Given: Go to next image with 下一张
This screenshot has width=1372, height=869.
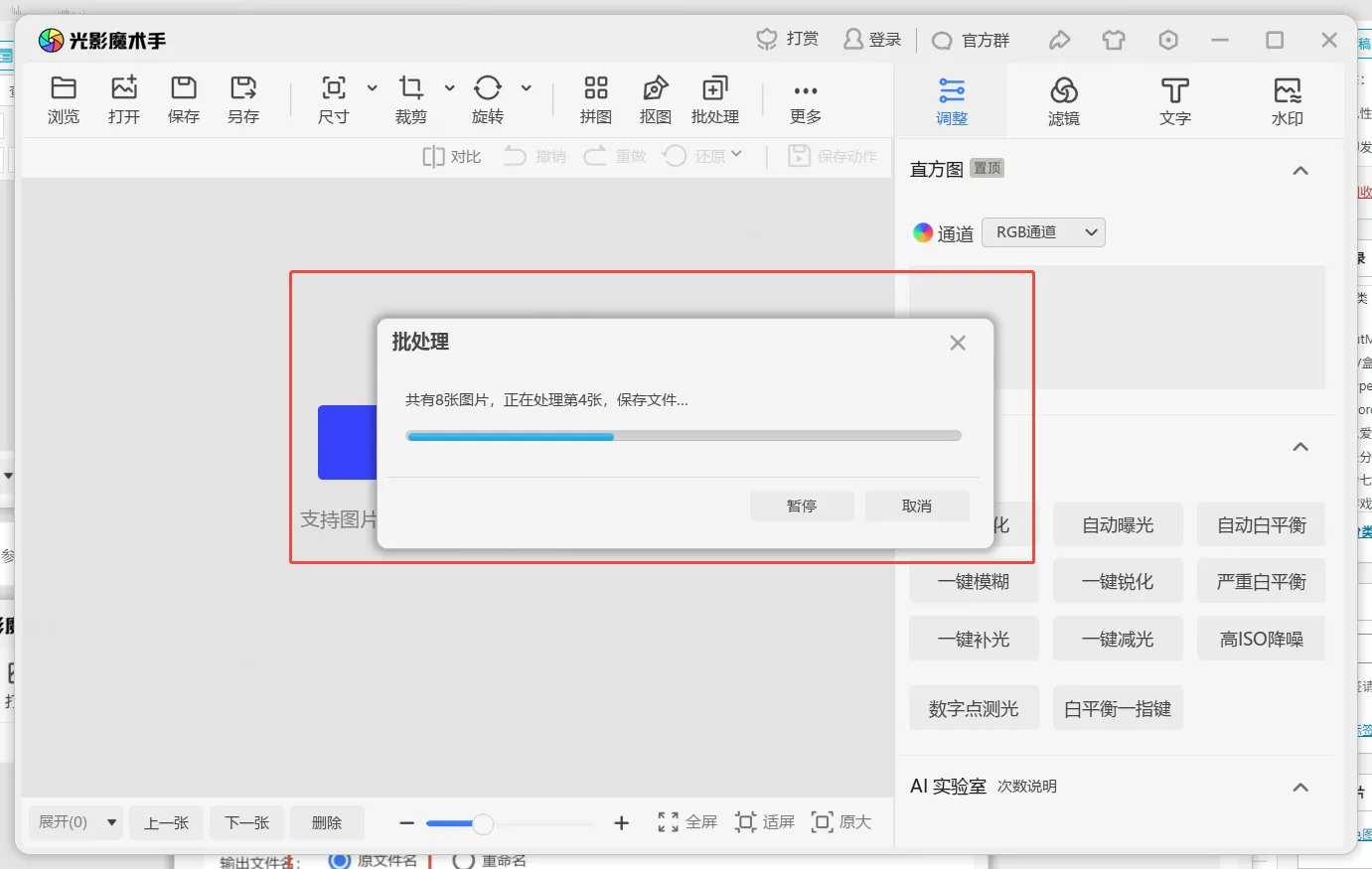Looking at the screenshot, I should [x=247, y=822].
